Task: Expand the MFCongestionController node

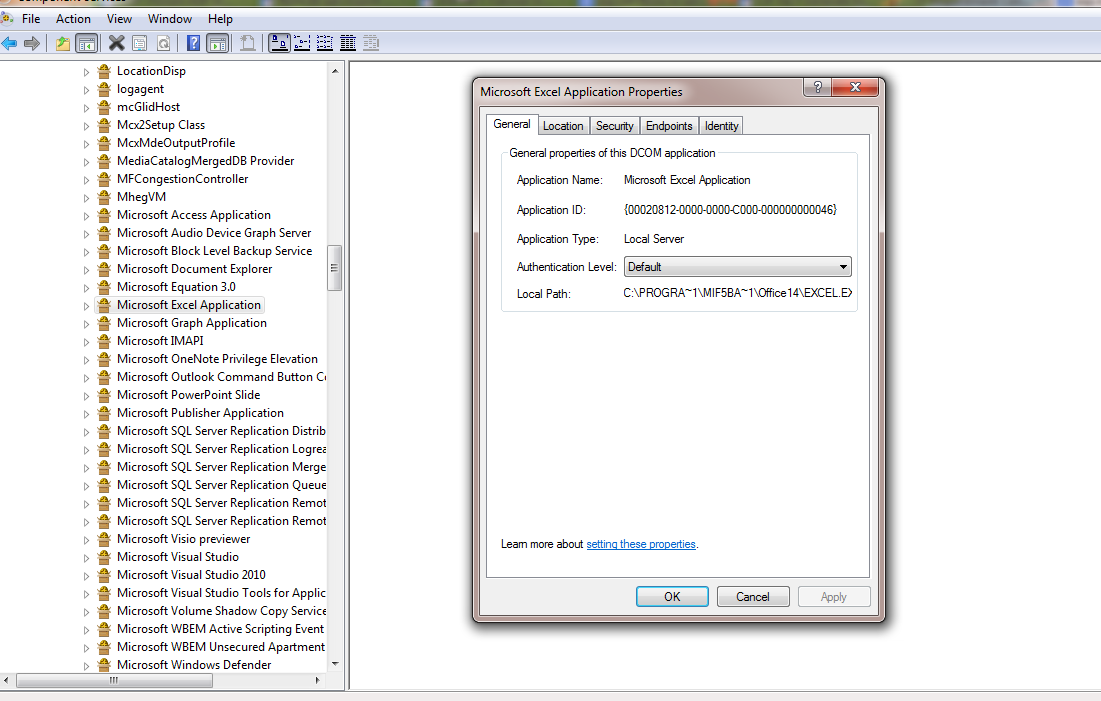Action: click(86, 180)
